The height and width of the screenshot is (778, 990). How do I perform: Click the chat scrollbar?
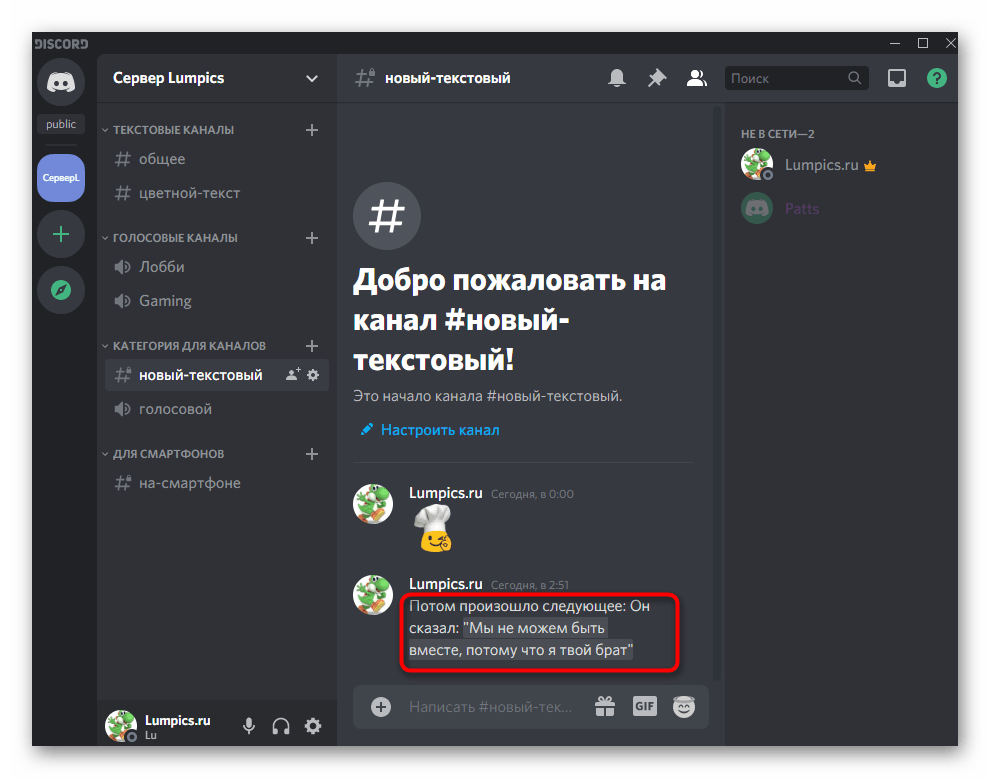pyautogui.click(x=717, y=392)
